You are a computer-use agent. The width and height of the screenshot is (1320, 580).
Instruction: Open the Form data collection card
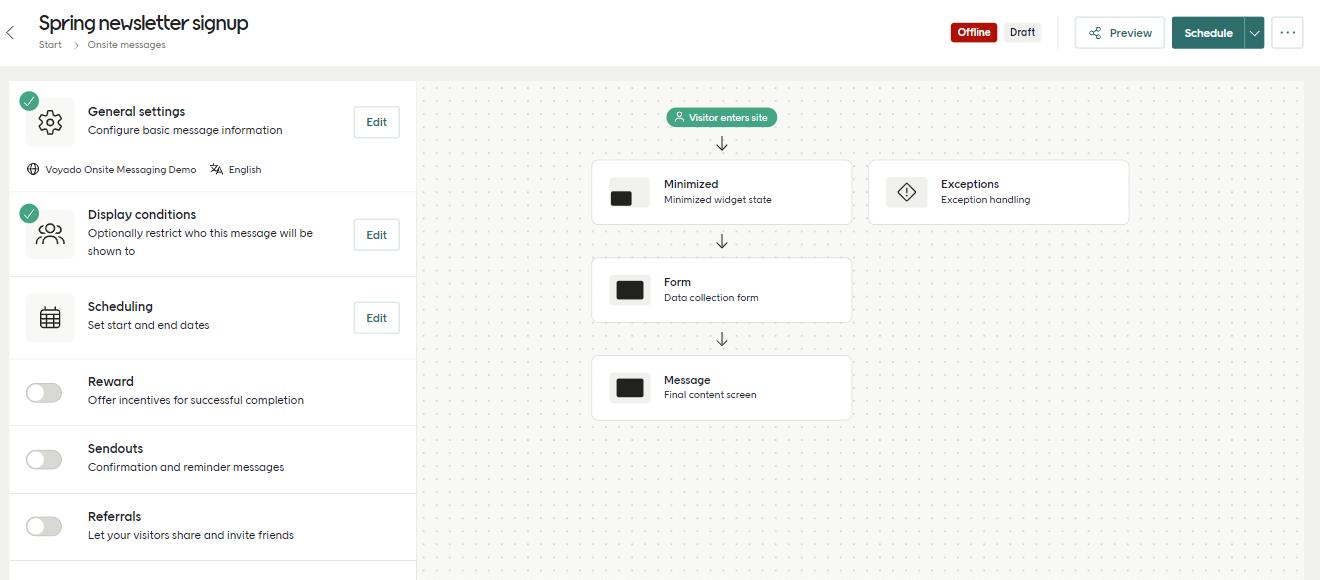(722, 290)
